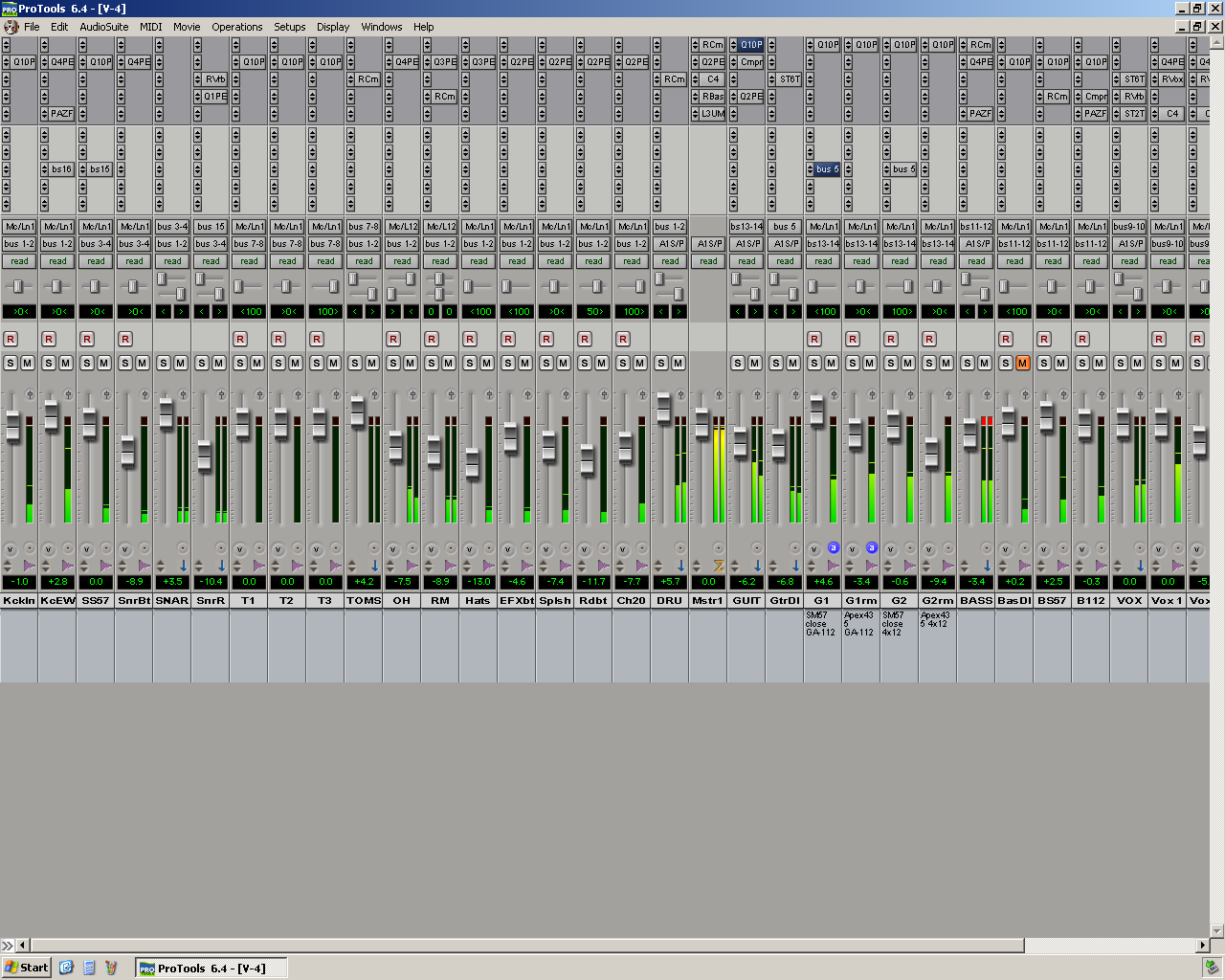The image size is (1225, 980).
Task: Open the highlighted bus 5 send on G1
Action: (x=827, y=169)
